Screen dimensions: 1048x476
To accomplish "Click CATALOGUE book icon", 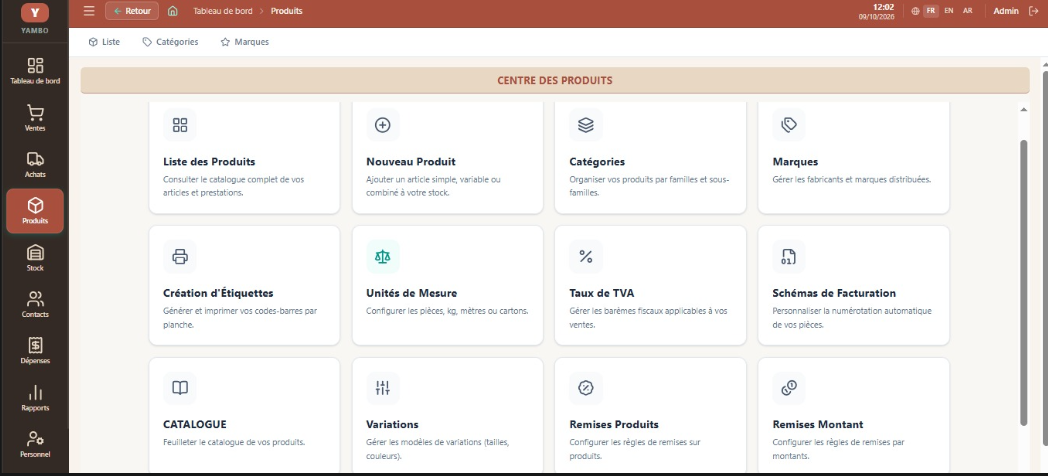I will point(180,388).
